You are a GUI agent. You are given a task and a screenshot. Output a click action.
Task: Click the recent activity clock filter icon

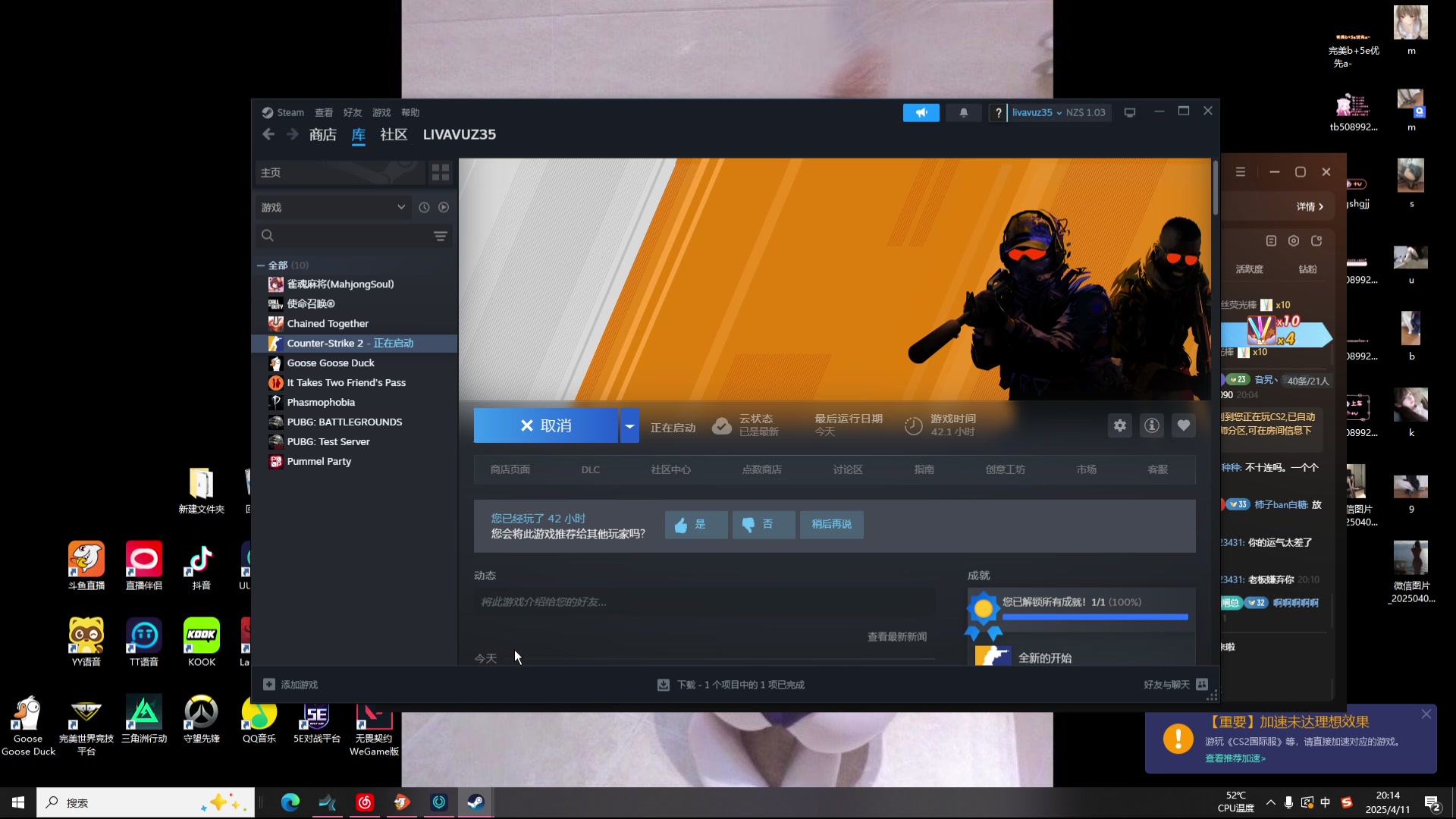(x=424, y=207)
